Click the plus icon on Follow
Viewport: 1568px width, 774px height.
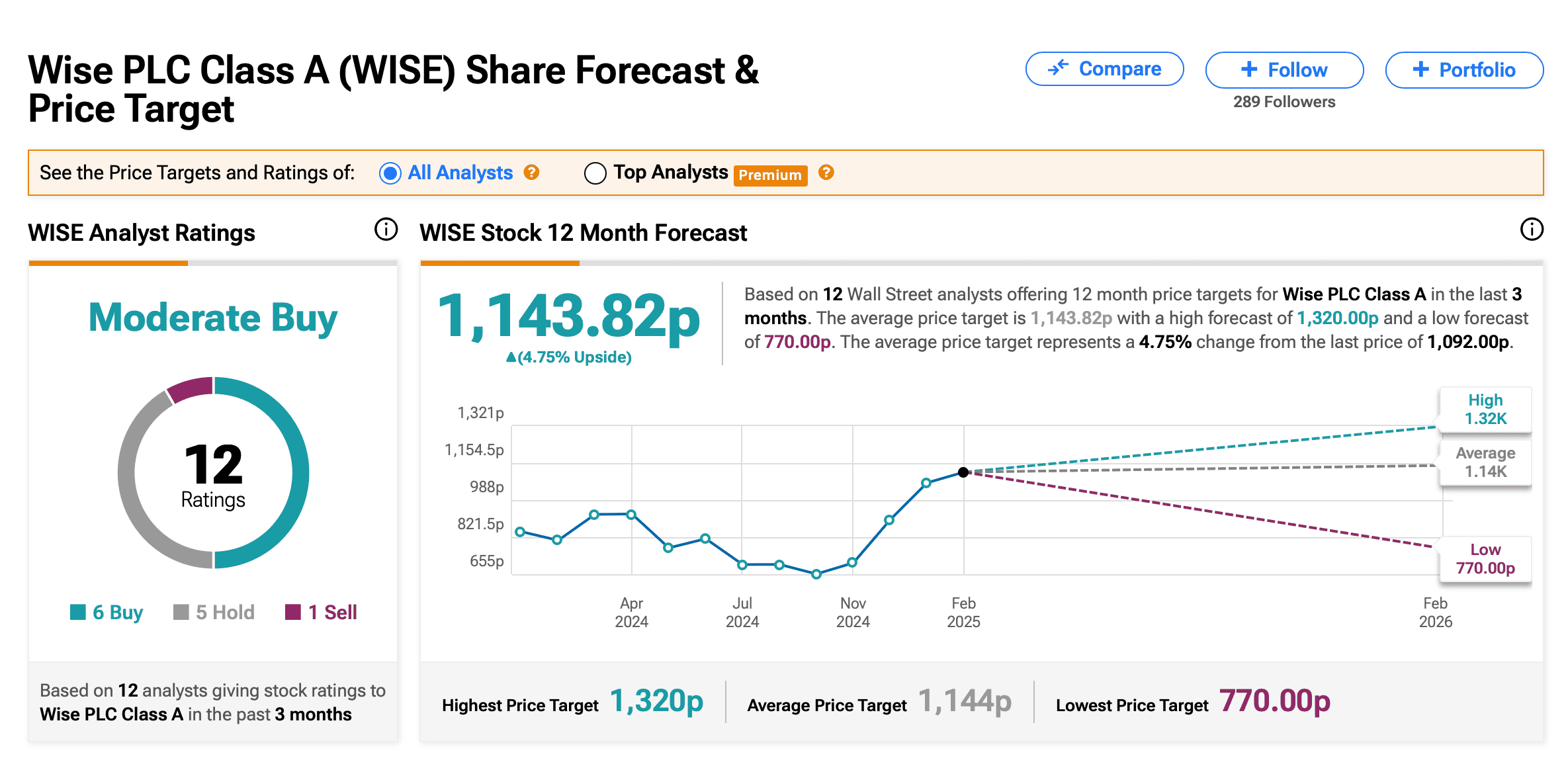[1249, 69]
